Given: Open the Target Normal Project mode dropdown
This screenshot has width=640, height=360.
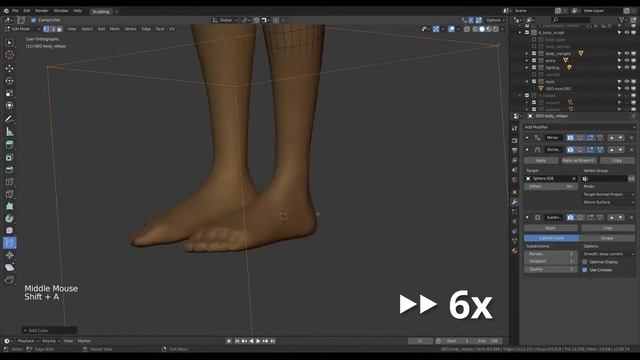Looking at the screenshot, I should 608,194.
